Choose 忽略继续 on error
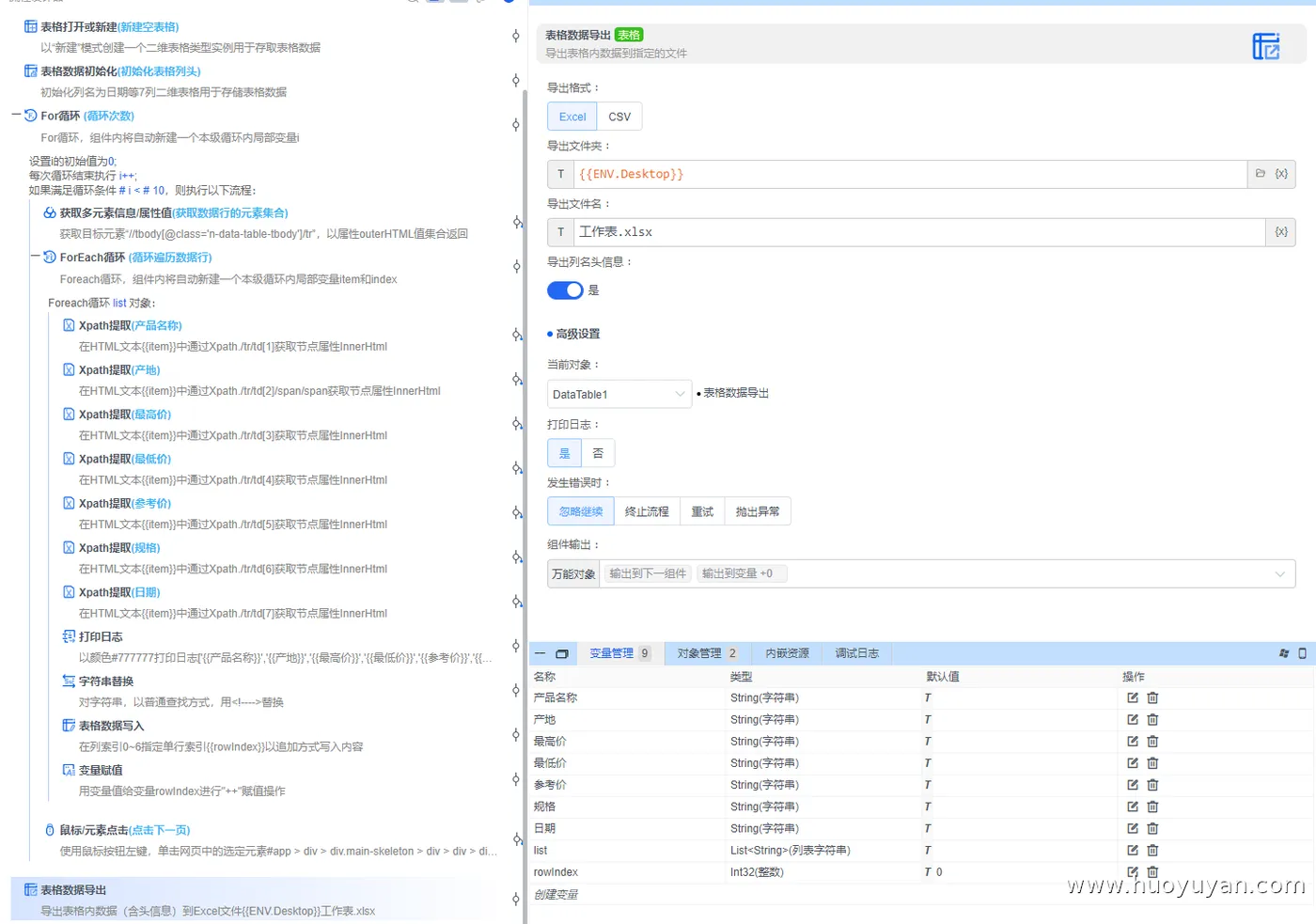The width and height of the screenshot is (1316, 924). click(581, 511)
